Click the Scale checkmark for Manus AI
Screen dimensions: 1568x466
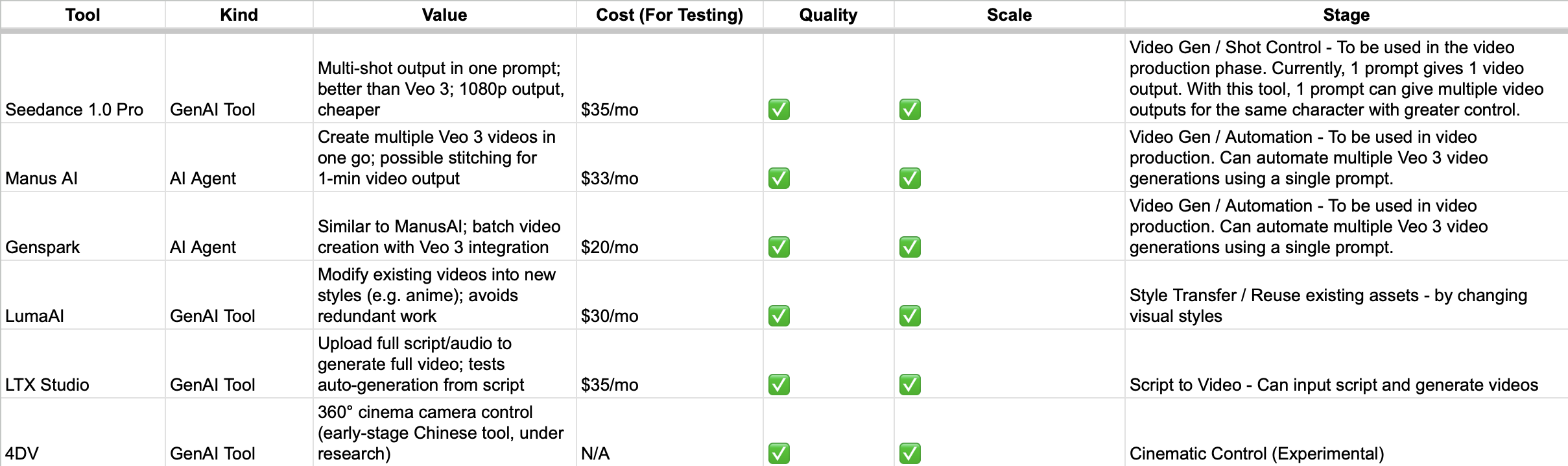[x=910, y=178]
